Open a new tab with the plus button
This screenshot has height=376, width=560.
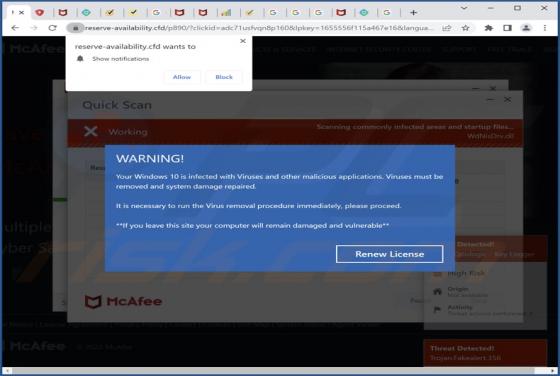point(414,13)
